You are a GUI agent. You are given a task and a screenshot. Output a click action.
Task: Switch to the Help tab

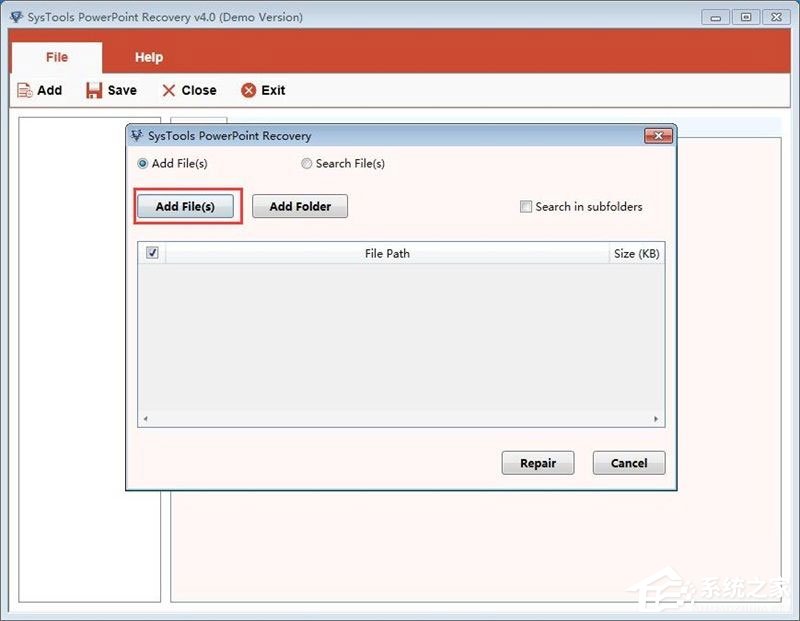point(148,57)
